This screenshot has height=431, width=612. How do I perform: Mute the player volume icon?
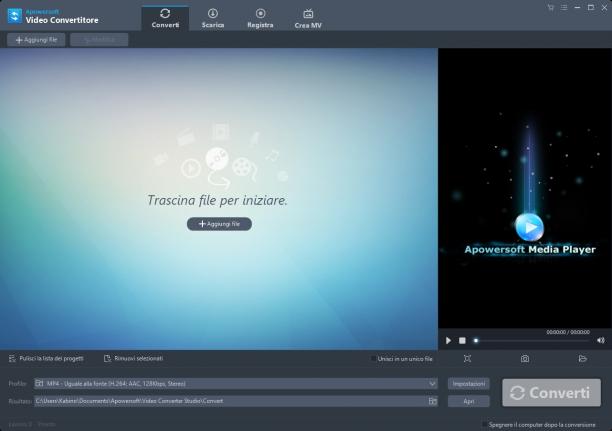(x=601, y=340)
